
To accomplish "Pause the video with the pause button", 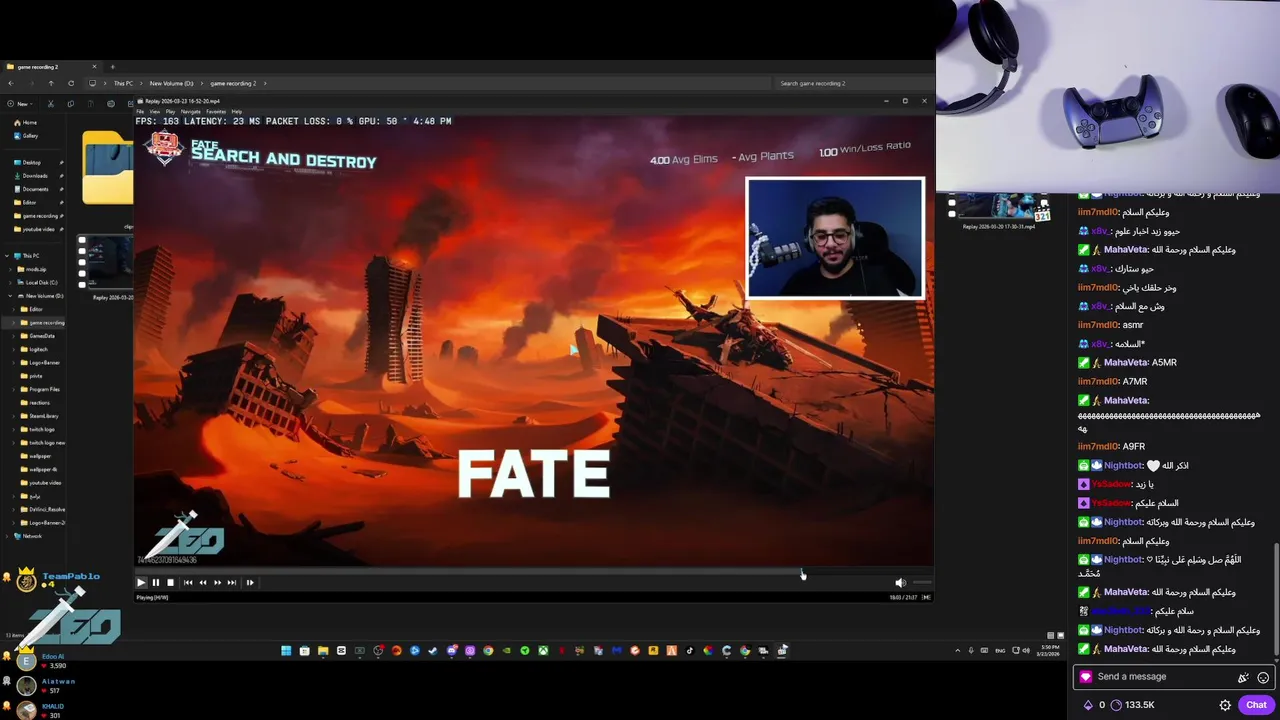I will pos(156,582).
